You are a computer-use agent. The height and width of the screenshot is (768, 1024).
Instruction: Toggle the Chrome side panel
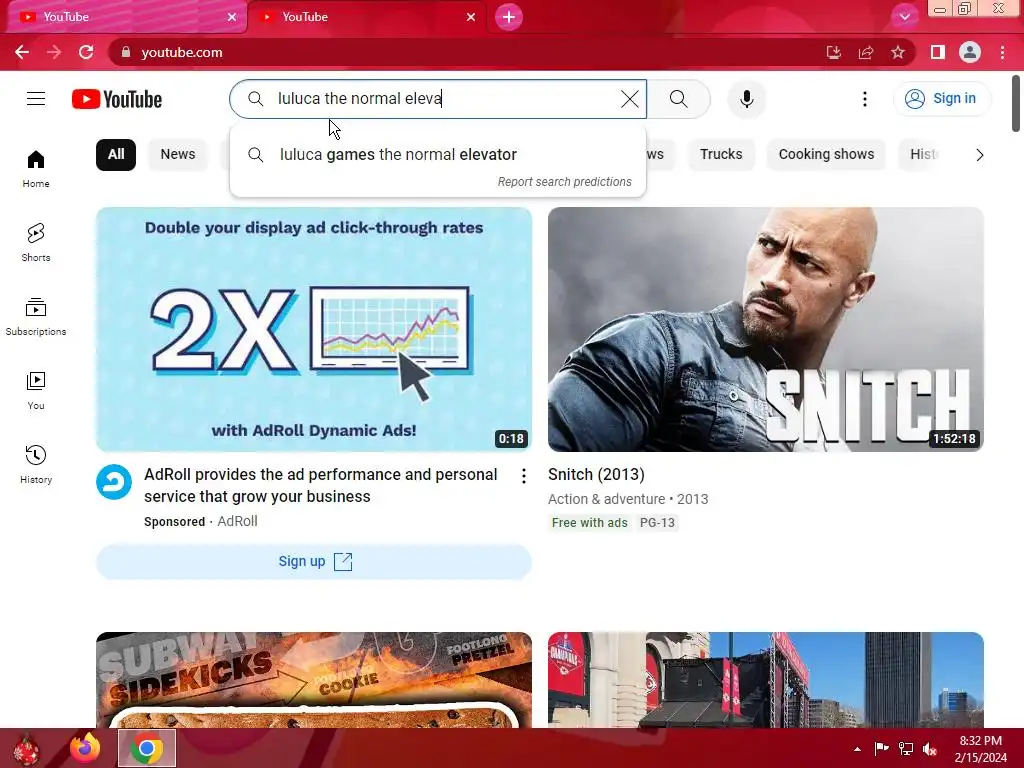coord(938,52)
